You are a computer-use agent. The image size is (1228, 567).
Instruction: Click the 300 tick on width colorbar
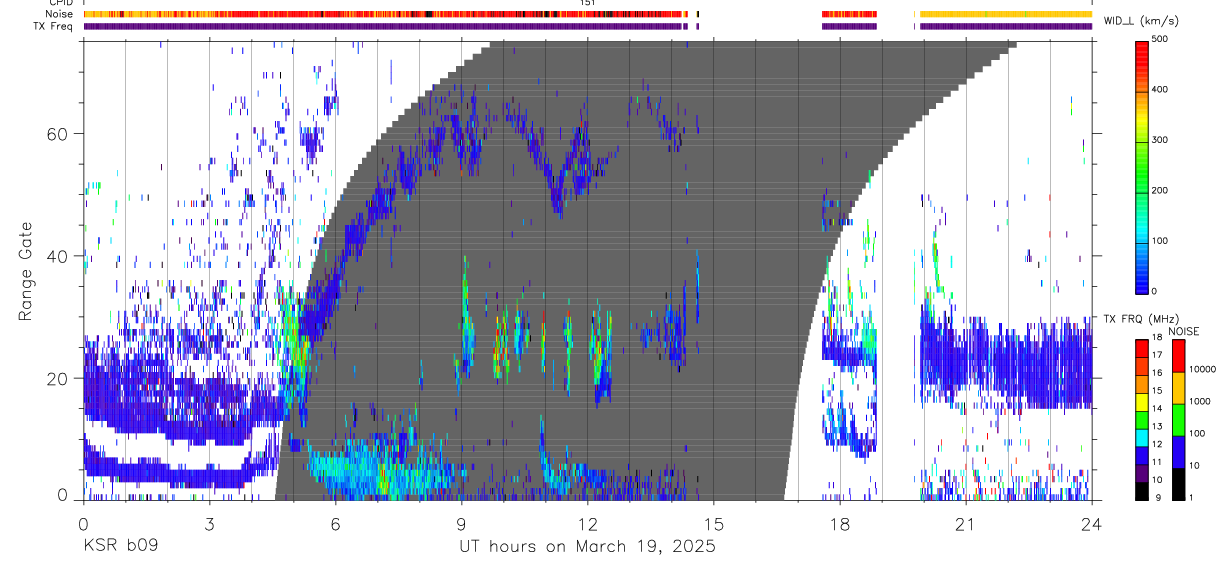point(1160,140)
